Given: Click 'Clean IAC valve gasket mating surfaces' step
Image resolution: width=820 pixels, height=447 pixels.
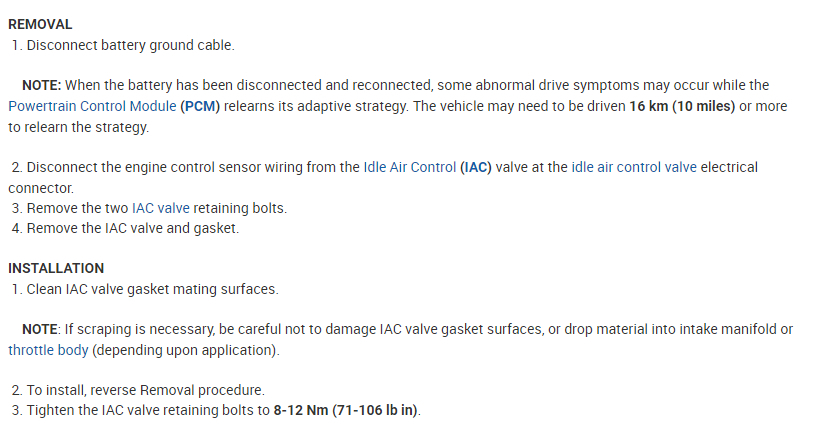Looking at the screenshot, I should click(152, 289).
